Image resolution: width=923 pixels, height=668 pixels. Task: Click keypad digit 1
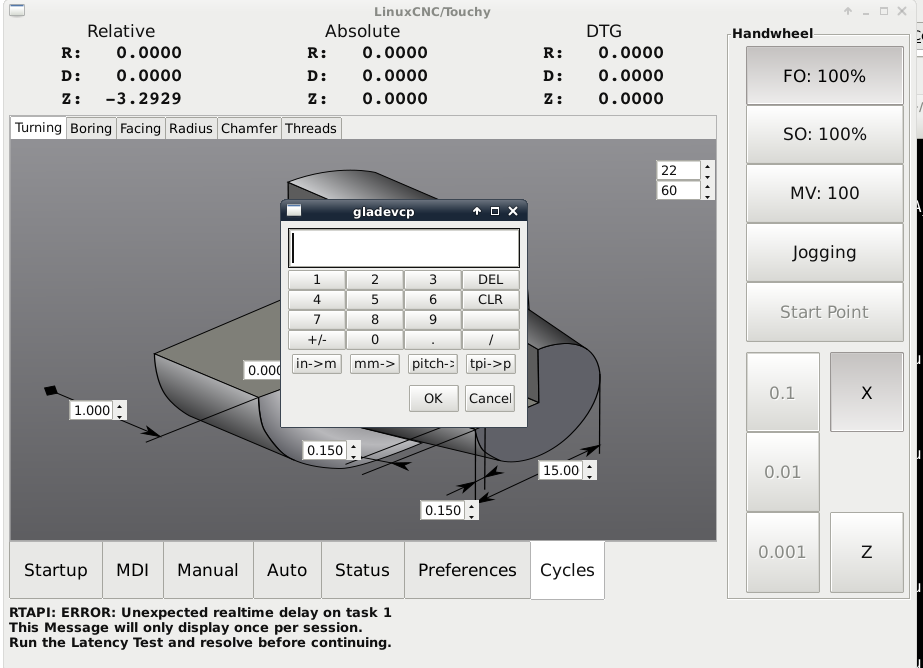pos(317,280)
